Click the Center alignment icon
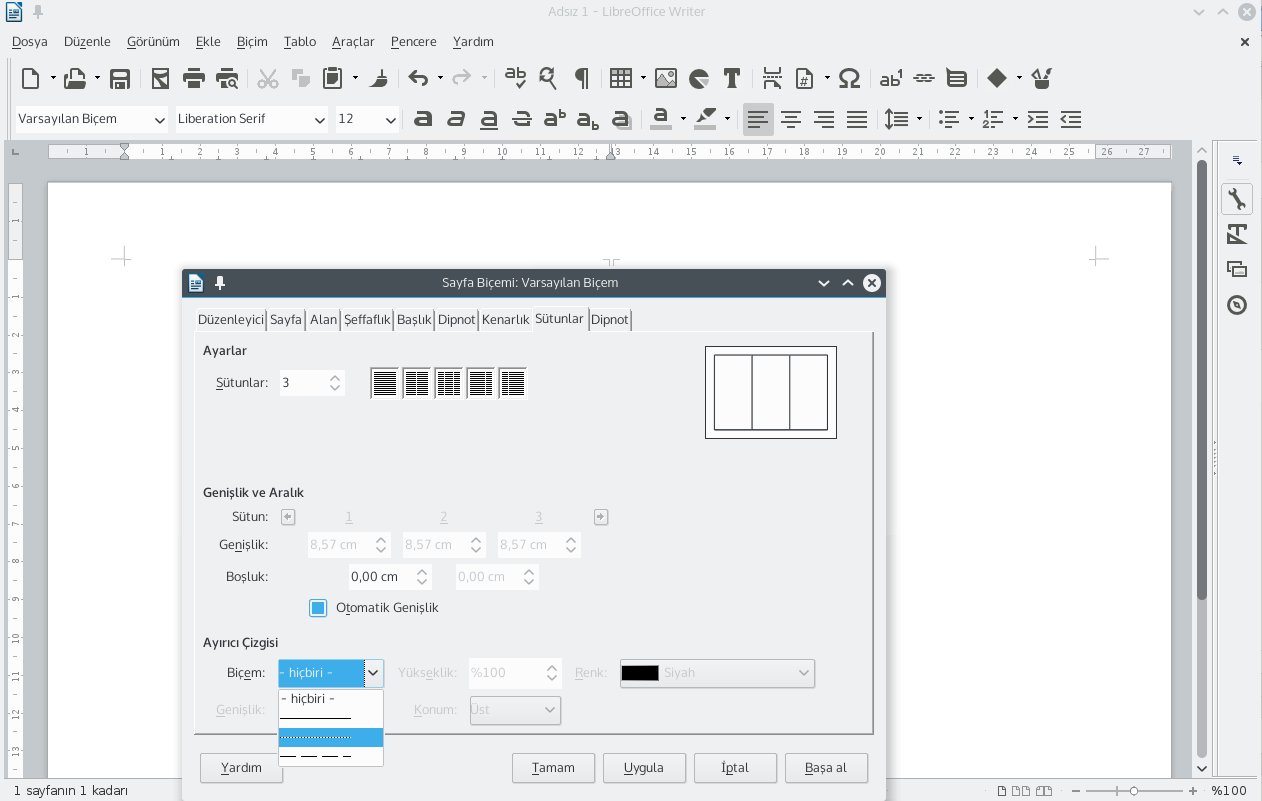 (791, 119)
